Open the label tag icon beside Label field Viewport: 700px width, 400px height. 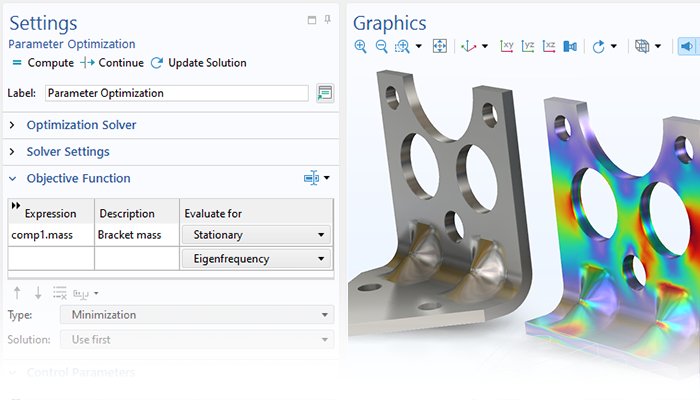(325, 93)
